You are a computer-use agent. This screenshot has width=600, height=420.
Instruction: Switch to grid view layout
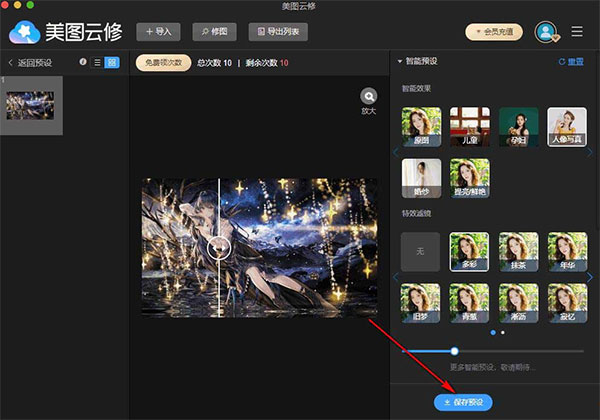pyautogui.click(x=112, y=62)
